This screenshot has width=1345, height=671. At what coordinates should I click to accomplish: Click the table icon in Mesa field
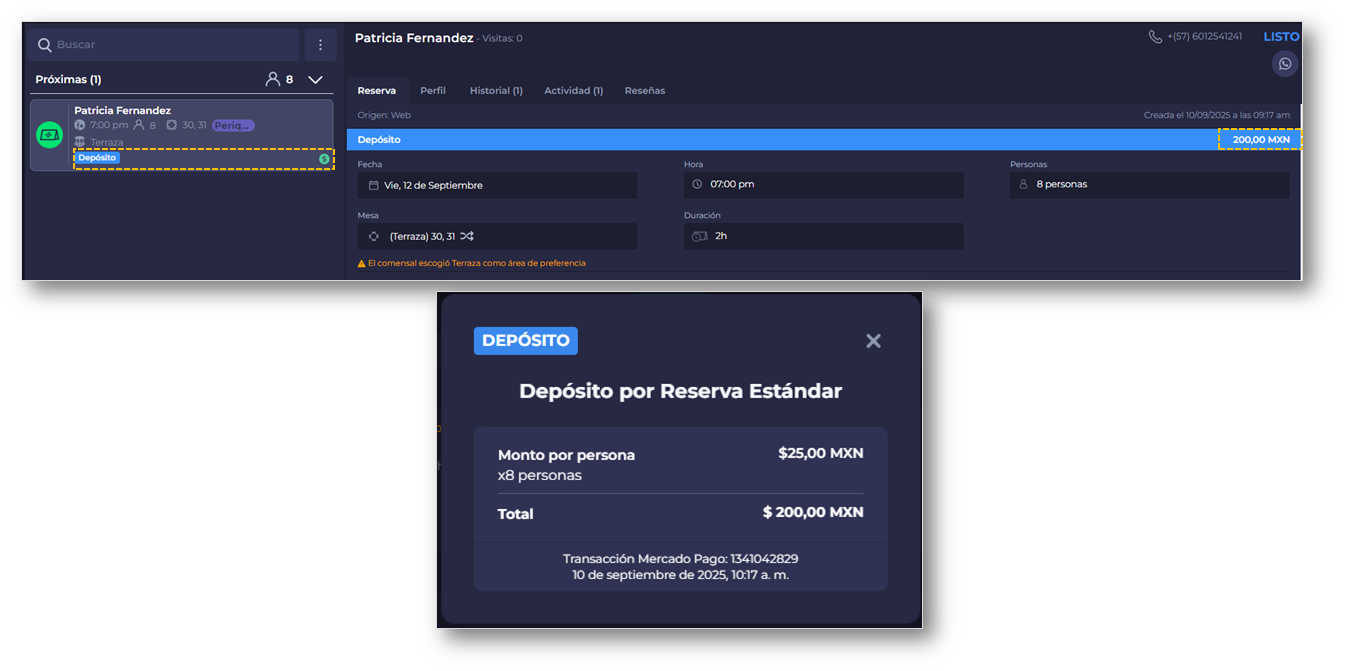click(374, 237)
